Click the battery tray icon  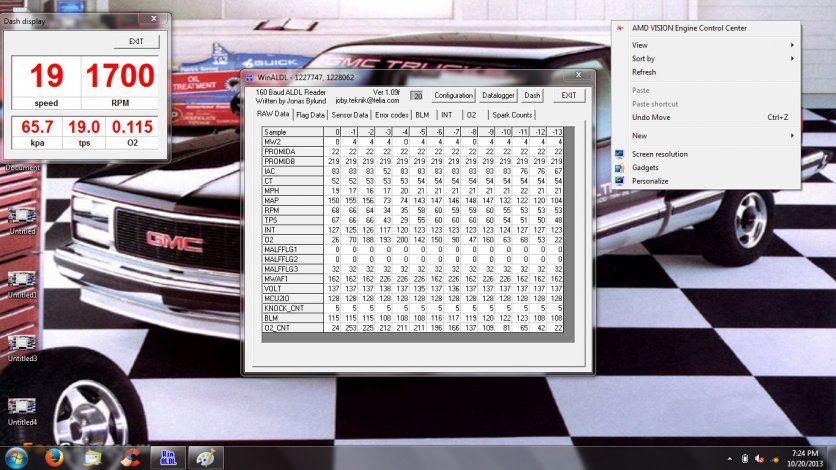[x=745, y=459]
